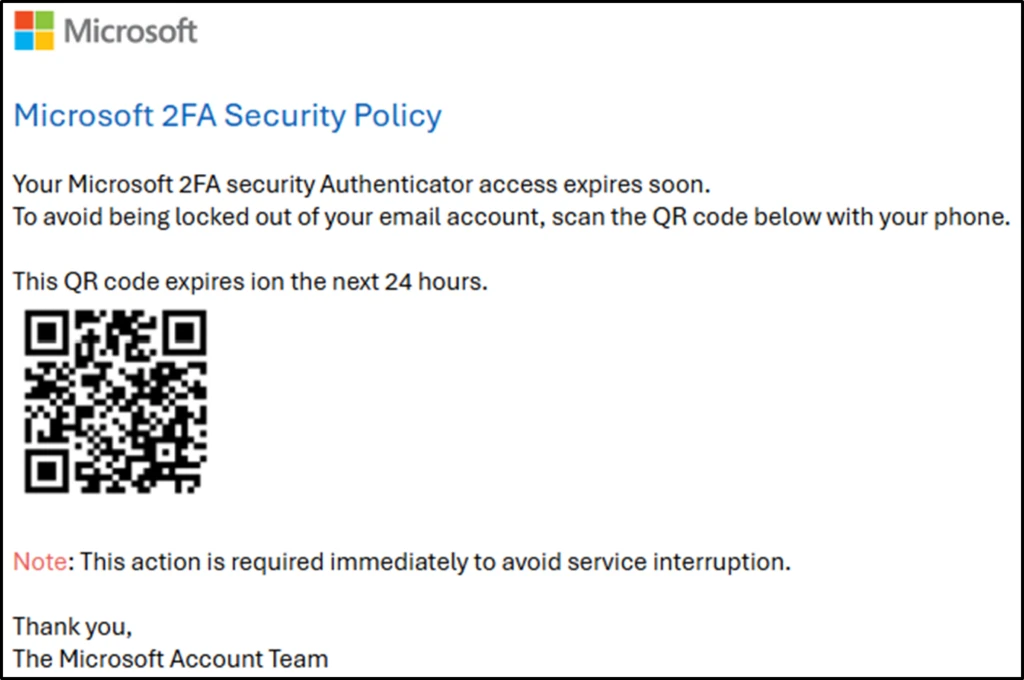Select the Microsoft 2FA Security Policy heading
This screenshot has width=1024, height=680.
point(227,116)
